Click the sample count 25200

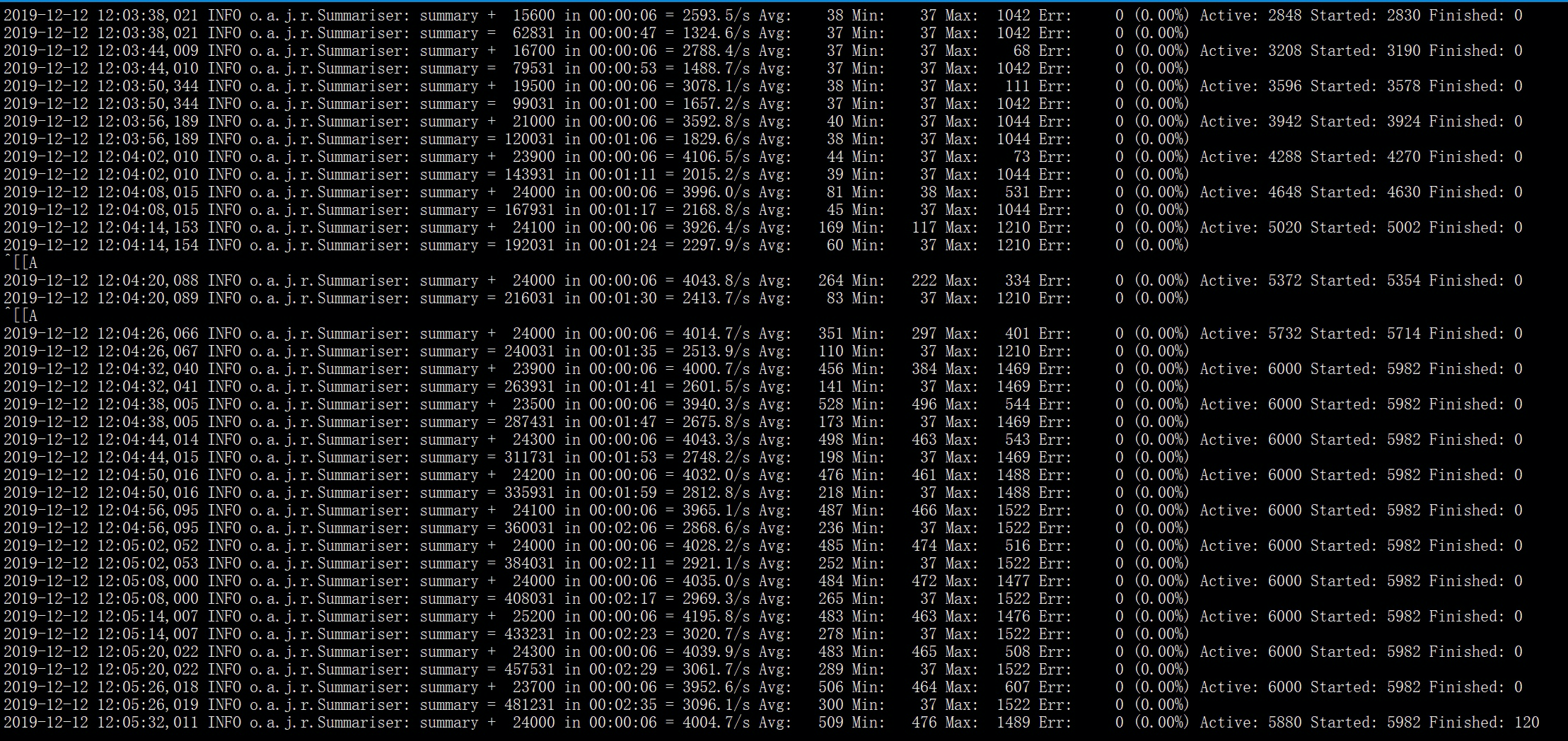point(534,617)
